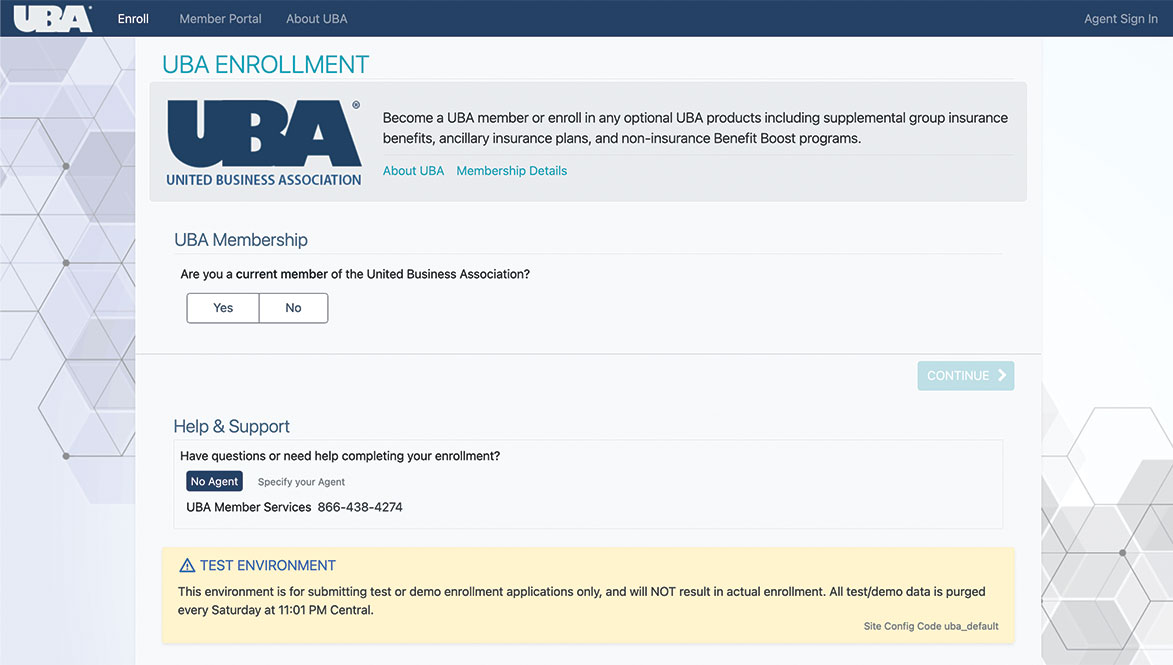The width and height of the screenshot is (1173, 665).
Task: Click the UBA Member Services phone number
Action: [x=360, y=507]
